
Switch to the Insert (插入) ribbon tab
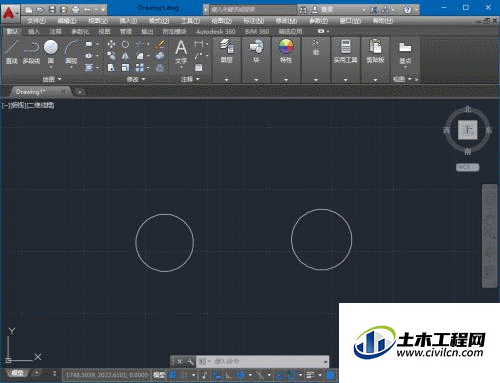[34, 32]
